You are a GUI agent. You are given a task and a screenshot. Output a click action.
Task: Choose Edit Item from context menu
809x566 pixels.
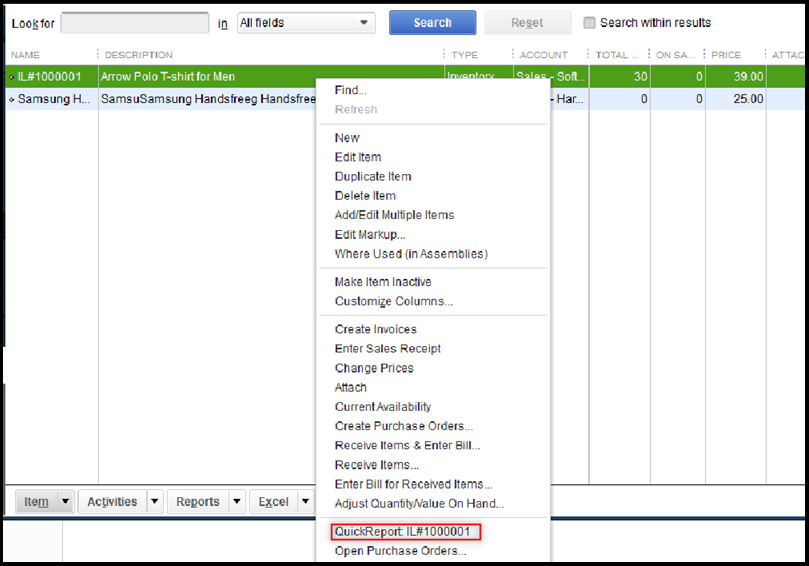[x=358, y=157]
